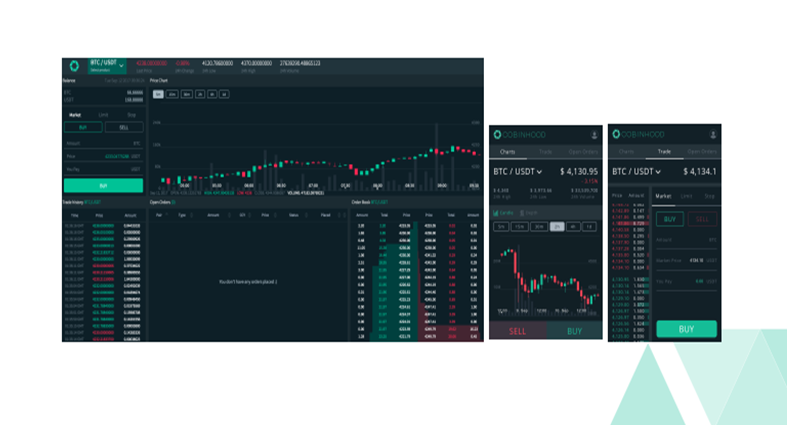Image resolution: width=787 pixels, height=425 pixels.
Task: Click the Cobinhood logo in Trade mobile screen
Action: (616, 134)
